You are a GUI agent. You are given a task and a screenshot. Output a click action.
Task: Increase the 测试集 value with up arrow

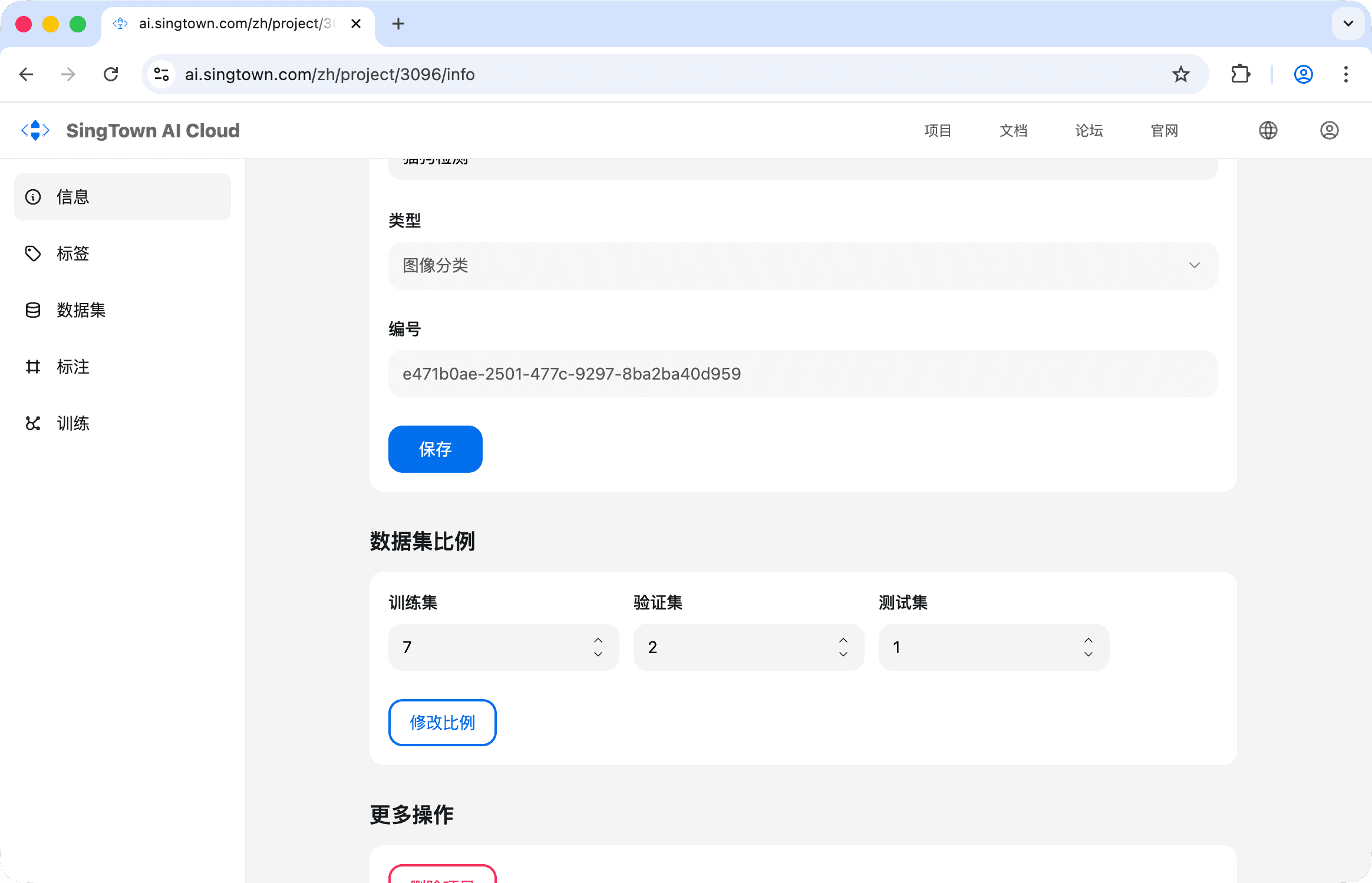point(1089,640)
